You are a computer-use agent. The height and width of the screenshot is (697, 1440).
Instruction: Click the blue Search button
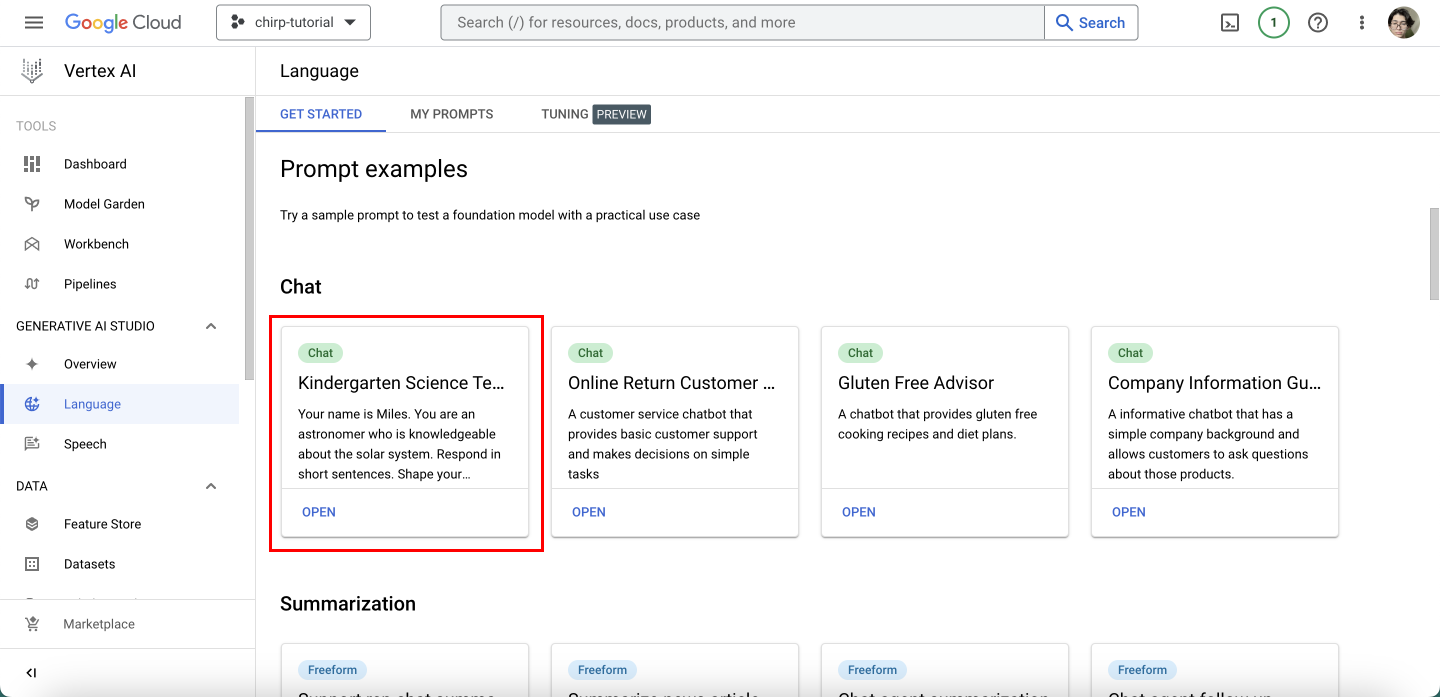(x=1091, y=22)
